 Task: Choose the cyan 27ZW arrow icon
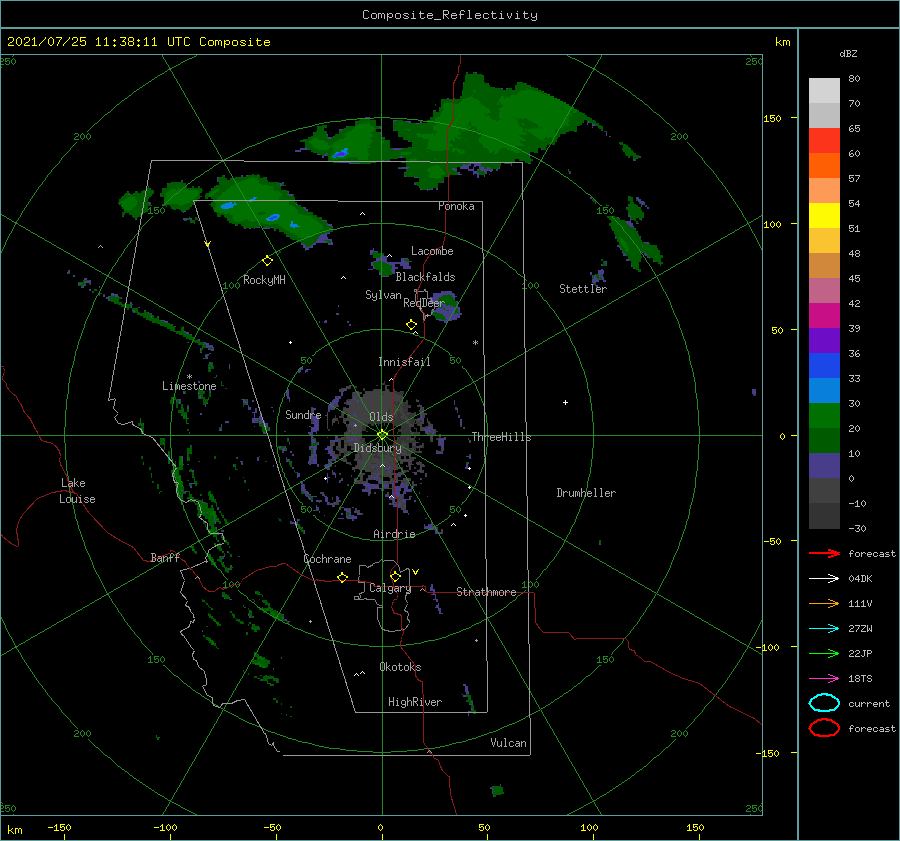coord(824,629)
